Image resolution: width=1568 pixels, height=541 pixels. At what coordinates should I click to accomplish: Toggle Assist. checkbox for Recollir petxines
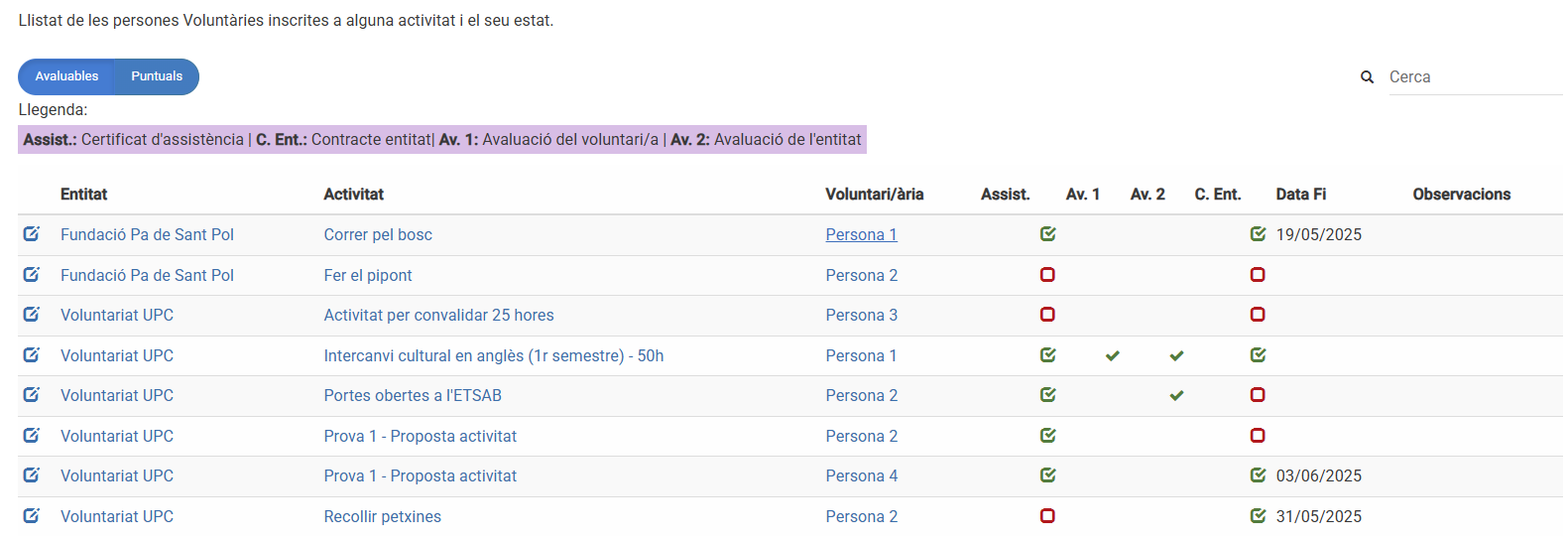(1047, 515)
